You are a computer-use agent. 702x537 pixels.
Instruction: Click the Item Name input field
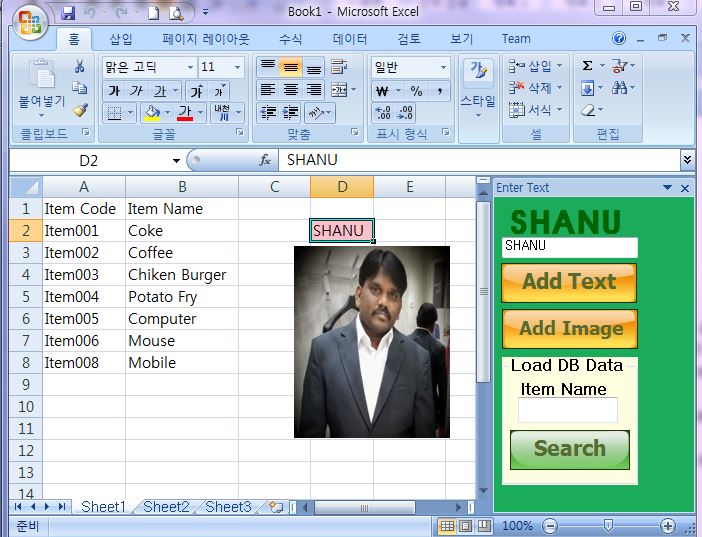568,410
